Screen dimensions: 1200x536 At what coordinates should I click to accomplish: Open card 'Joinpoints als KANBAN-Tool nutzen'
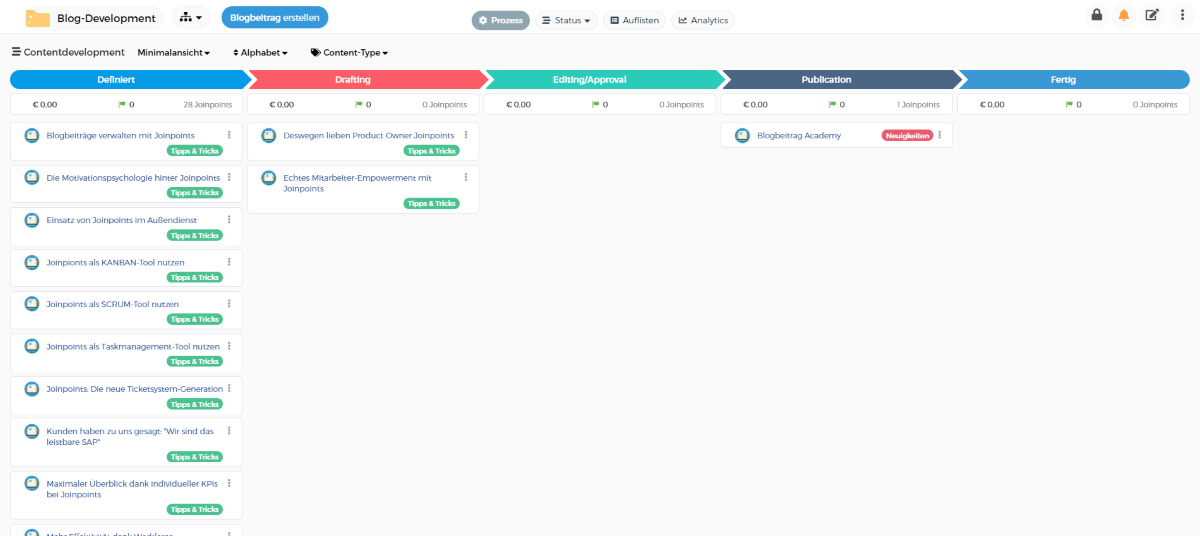[115, 262]
